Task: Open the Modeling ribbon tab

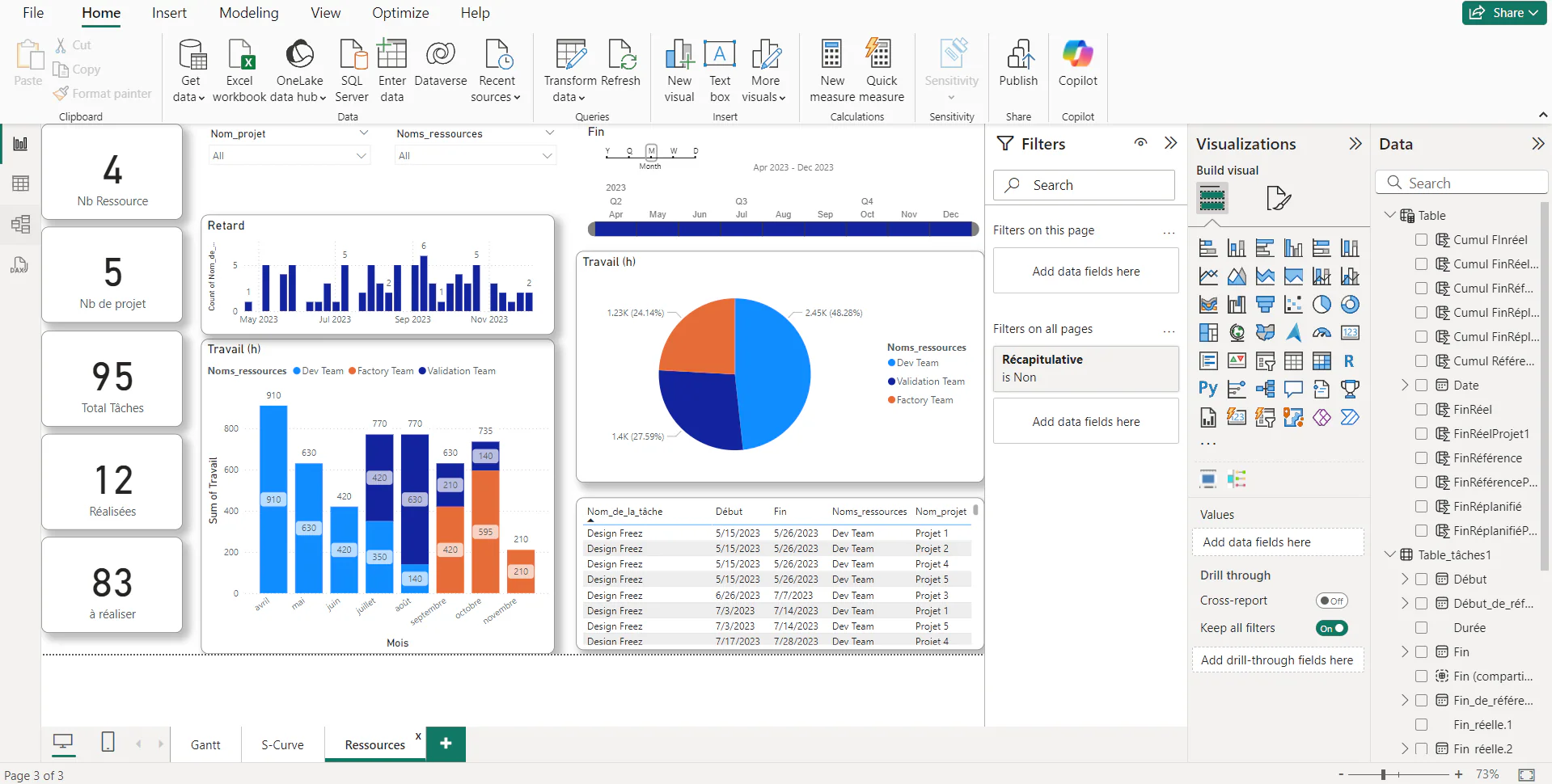Action: tap(248, 13)
